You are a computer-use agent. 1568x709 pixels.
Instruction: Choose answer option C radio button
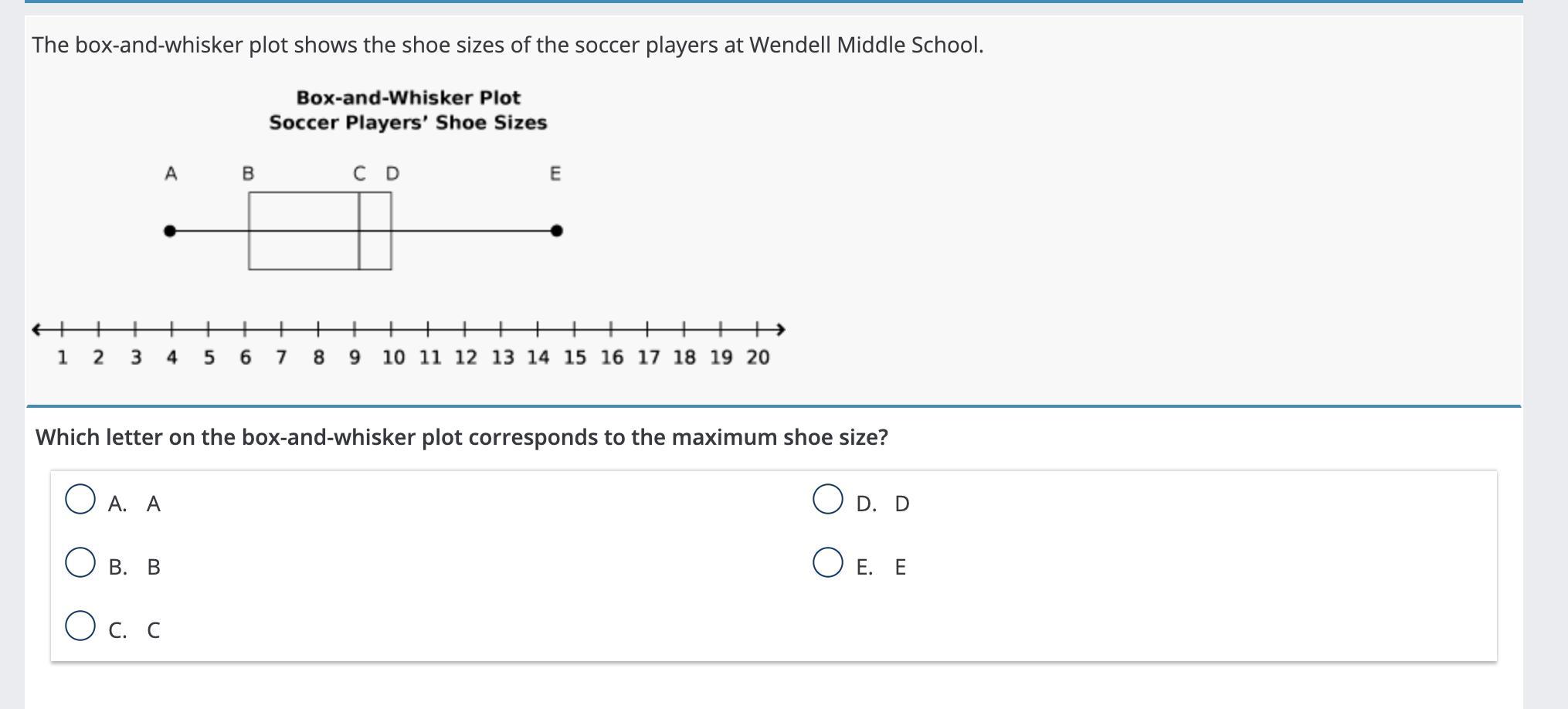(x=80, y=626)
